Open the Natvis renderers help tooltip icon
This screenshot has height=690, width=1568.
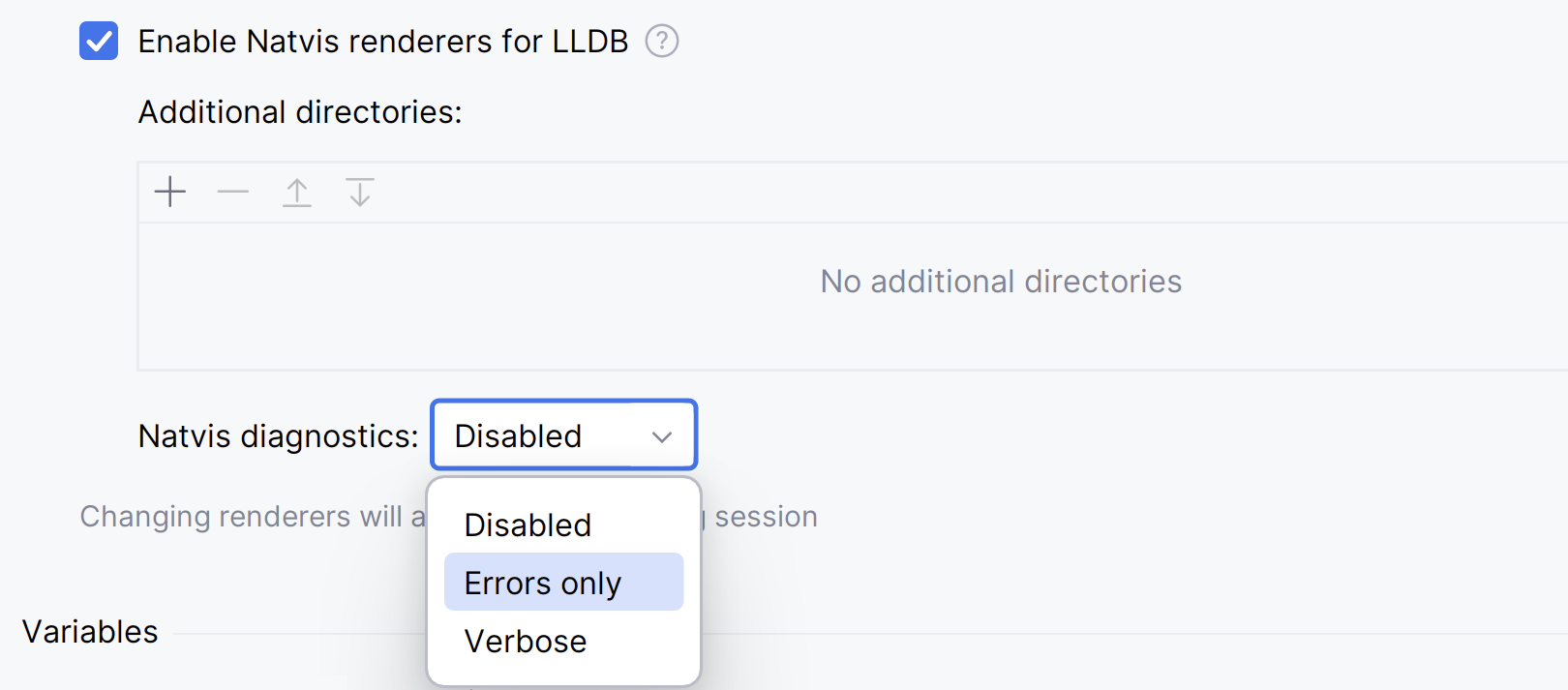click(662, 42)
